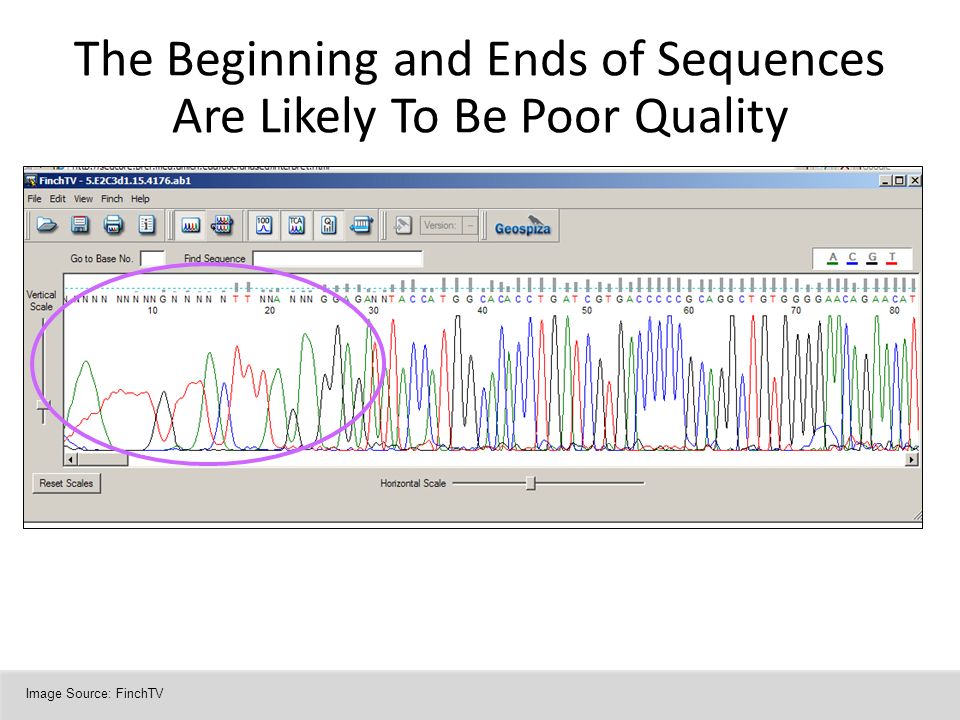Open the View menu
This screenshot has height=720, width=960.
click(x=83, y=199)
